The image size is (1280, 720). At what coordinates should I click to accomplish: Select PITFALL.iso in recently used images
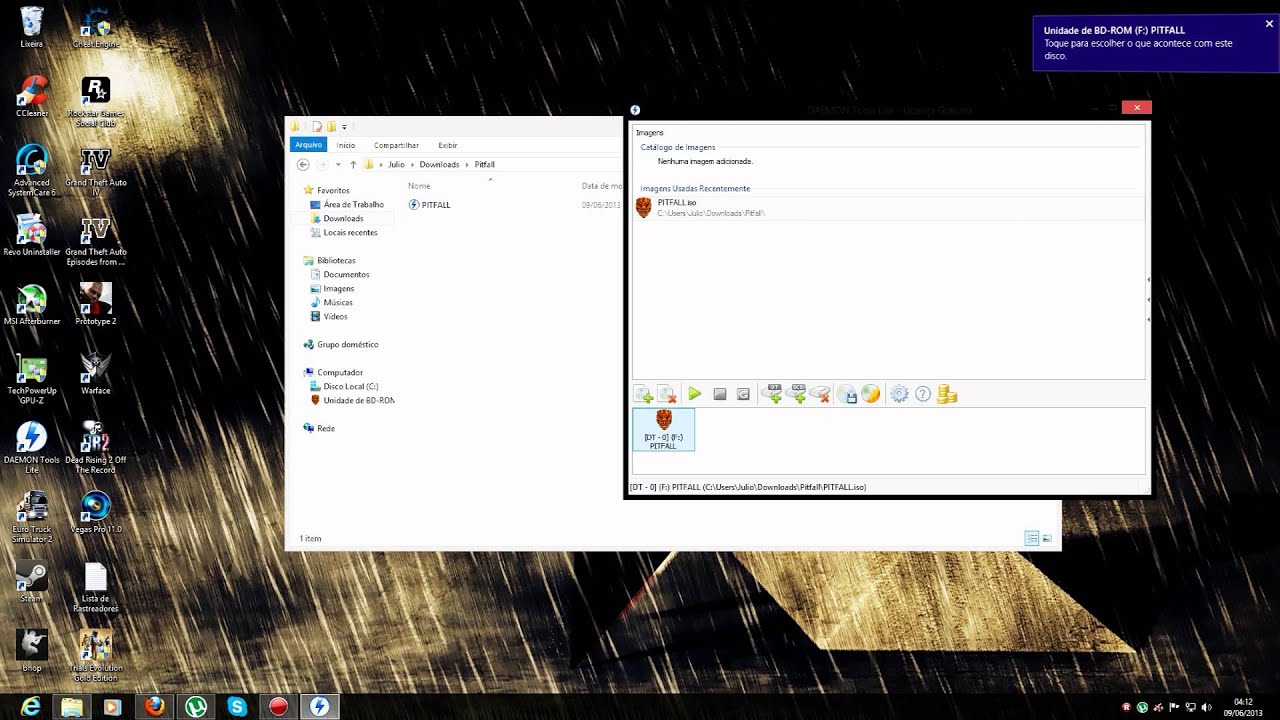click(890, 208)
